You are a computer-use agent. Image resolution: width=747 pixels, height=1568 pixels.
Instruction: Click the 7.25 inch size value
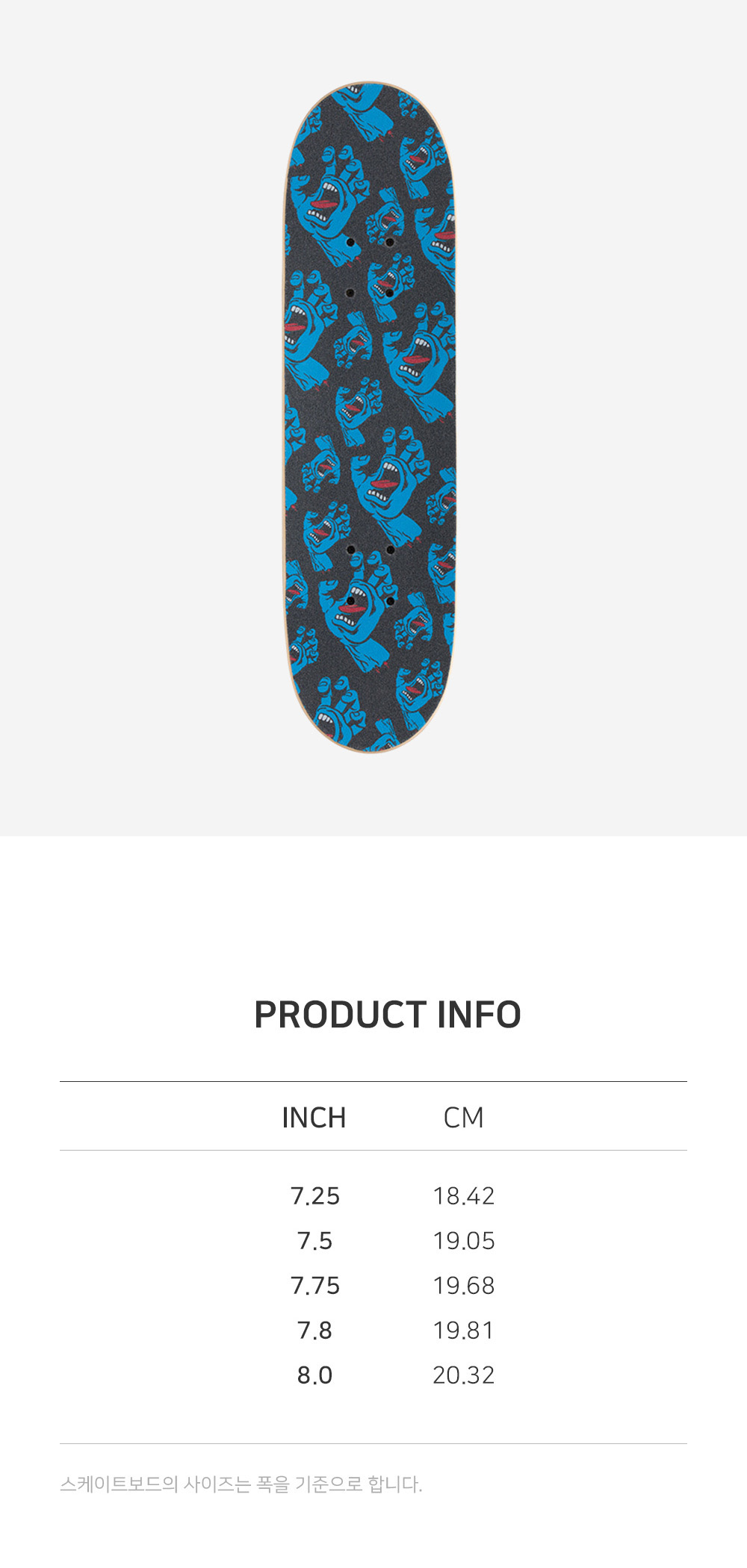coord(314,1196)
